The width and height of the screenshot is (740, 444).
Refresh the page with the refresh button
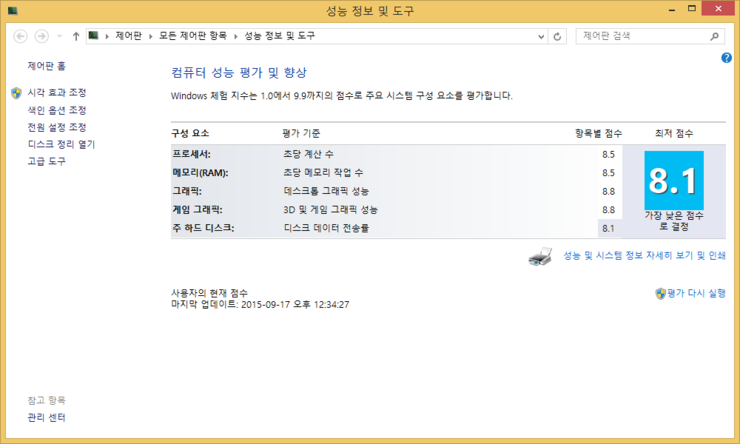(557, 36)
